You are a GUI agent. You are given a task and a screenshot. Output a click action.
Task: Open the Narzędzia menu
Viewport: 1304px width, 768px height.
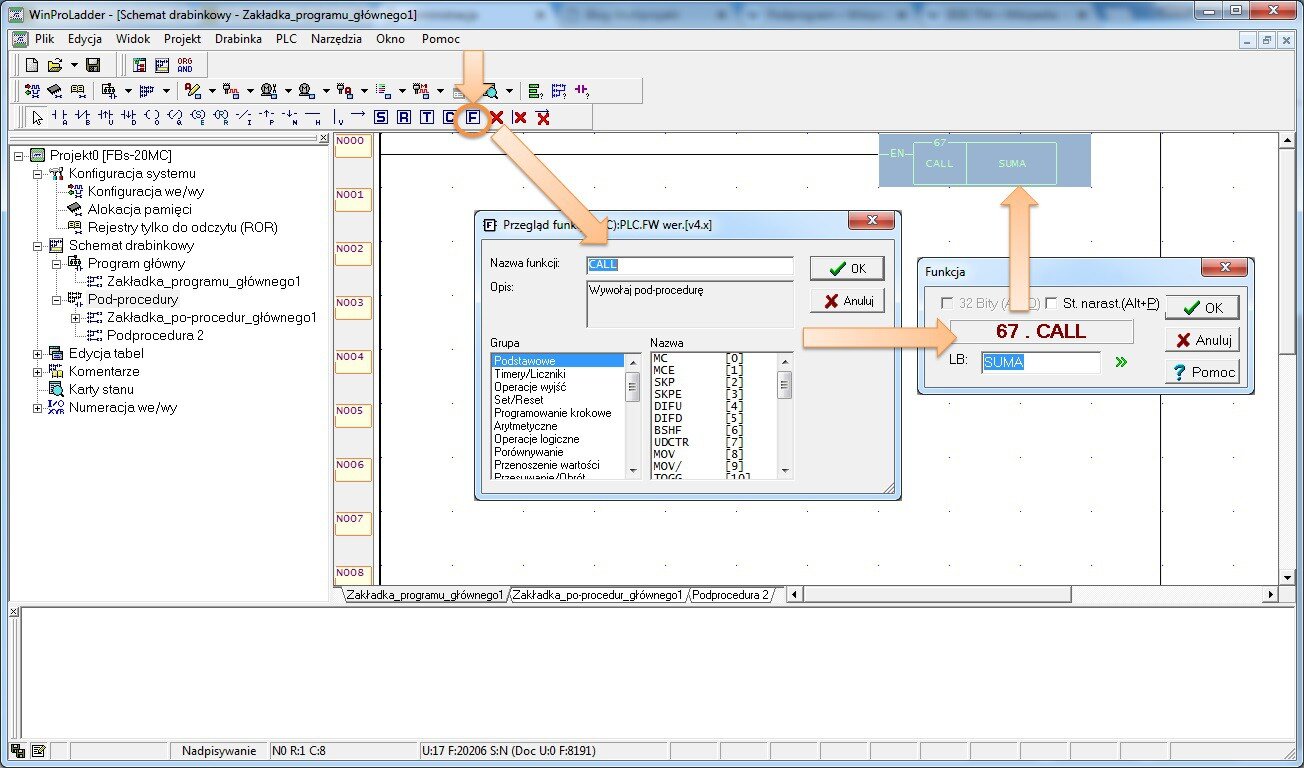pyautogui.click(x=336, y=39)
